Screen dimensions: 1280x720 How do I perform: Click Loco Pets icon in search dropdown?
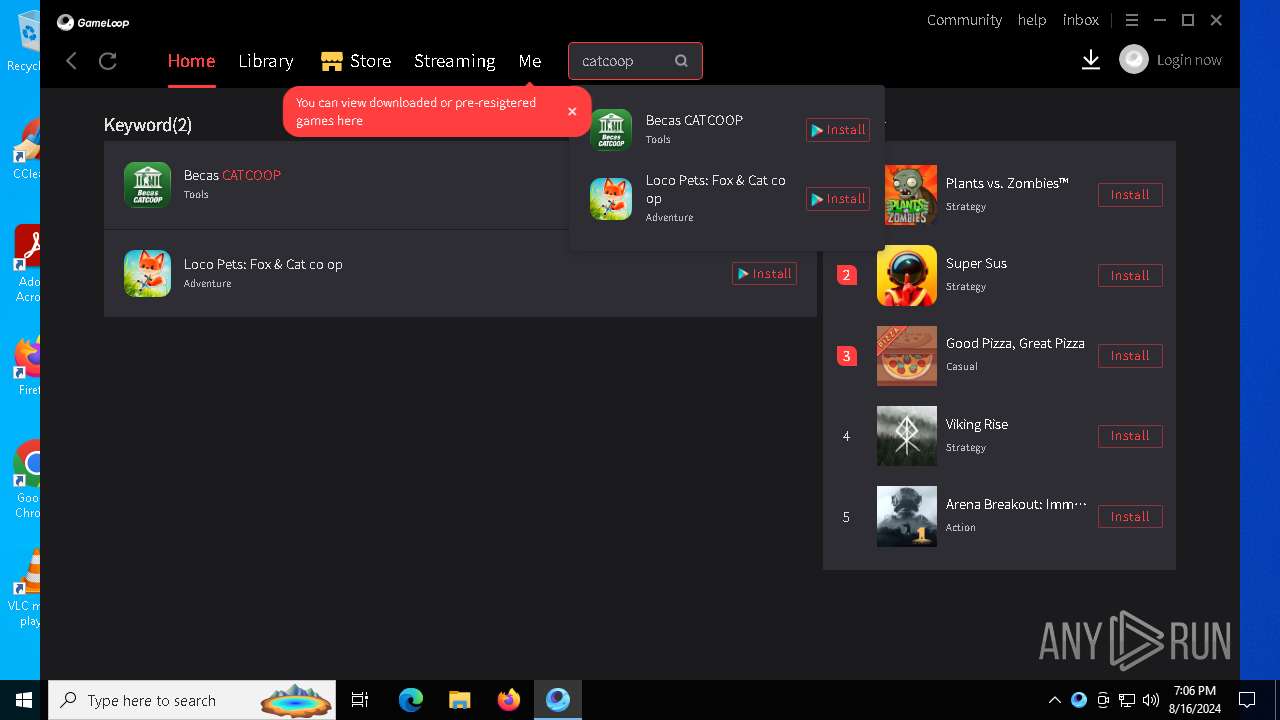611,199
